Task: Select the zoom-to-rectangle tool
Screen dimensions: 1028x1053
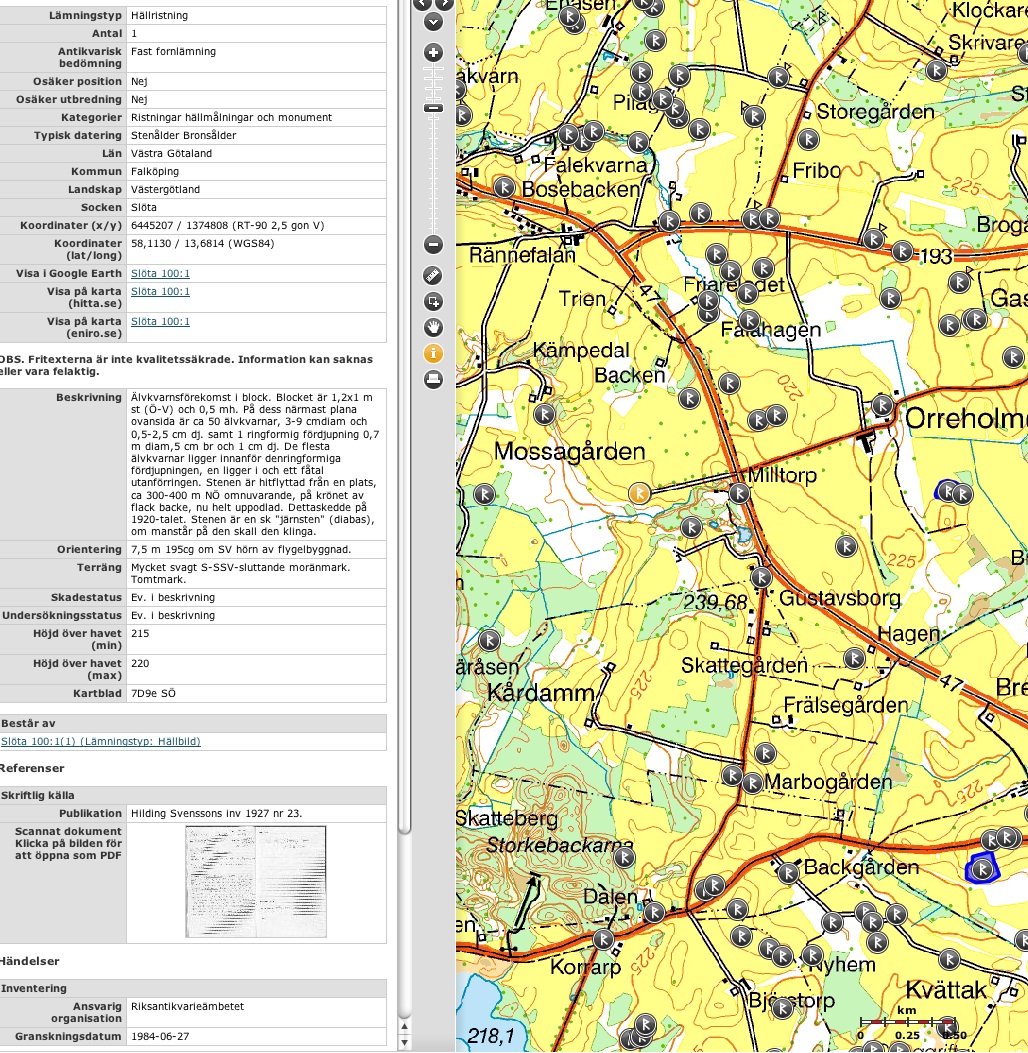Action: tap(433, 301)
